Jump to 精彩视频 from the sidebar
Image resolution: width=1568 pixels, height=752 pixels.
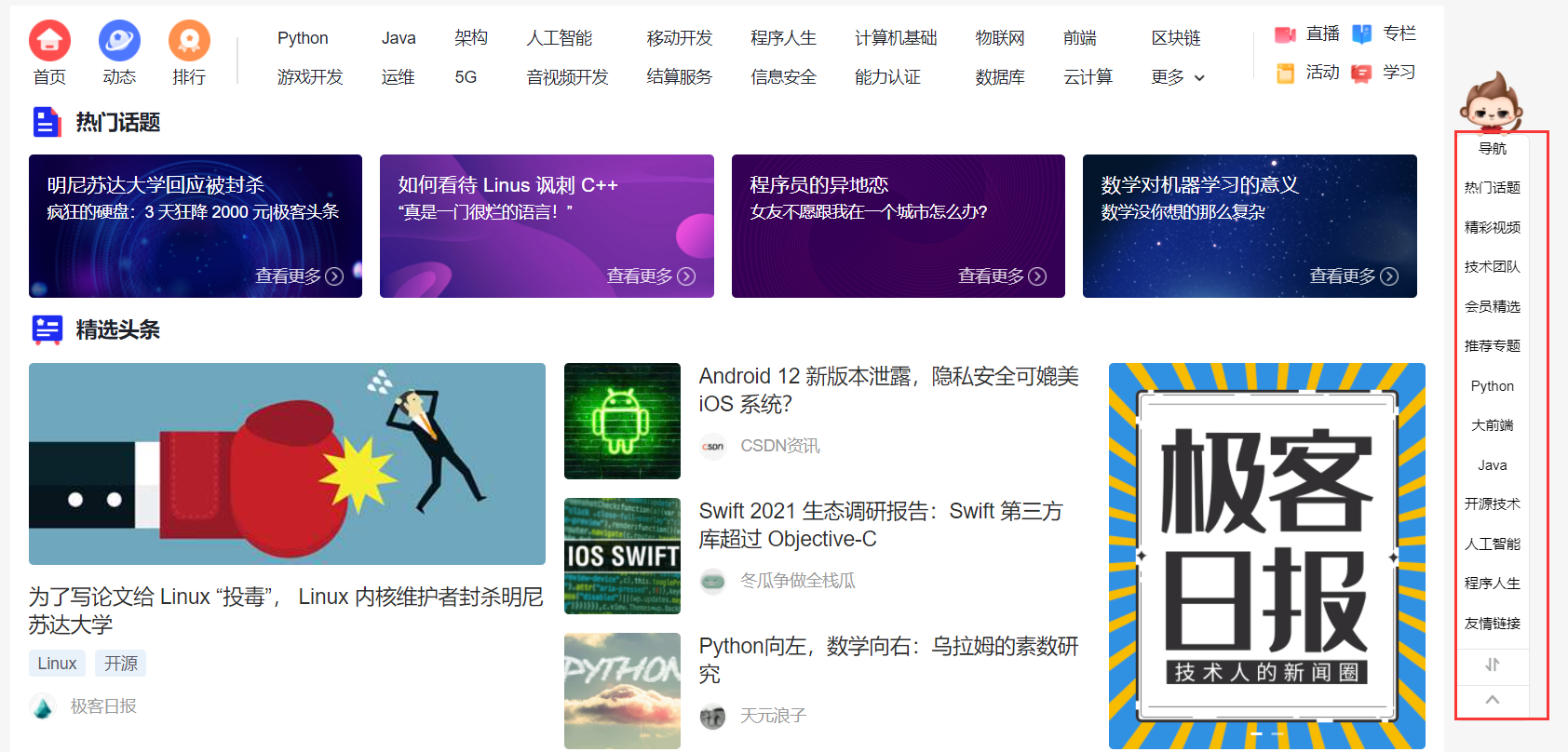[1493, 227]
